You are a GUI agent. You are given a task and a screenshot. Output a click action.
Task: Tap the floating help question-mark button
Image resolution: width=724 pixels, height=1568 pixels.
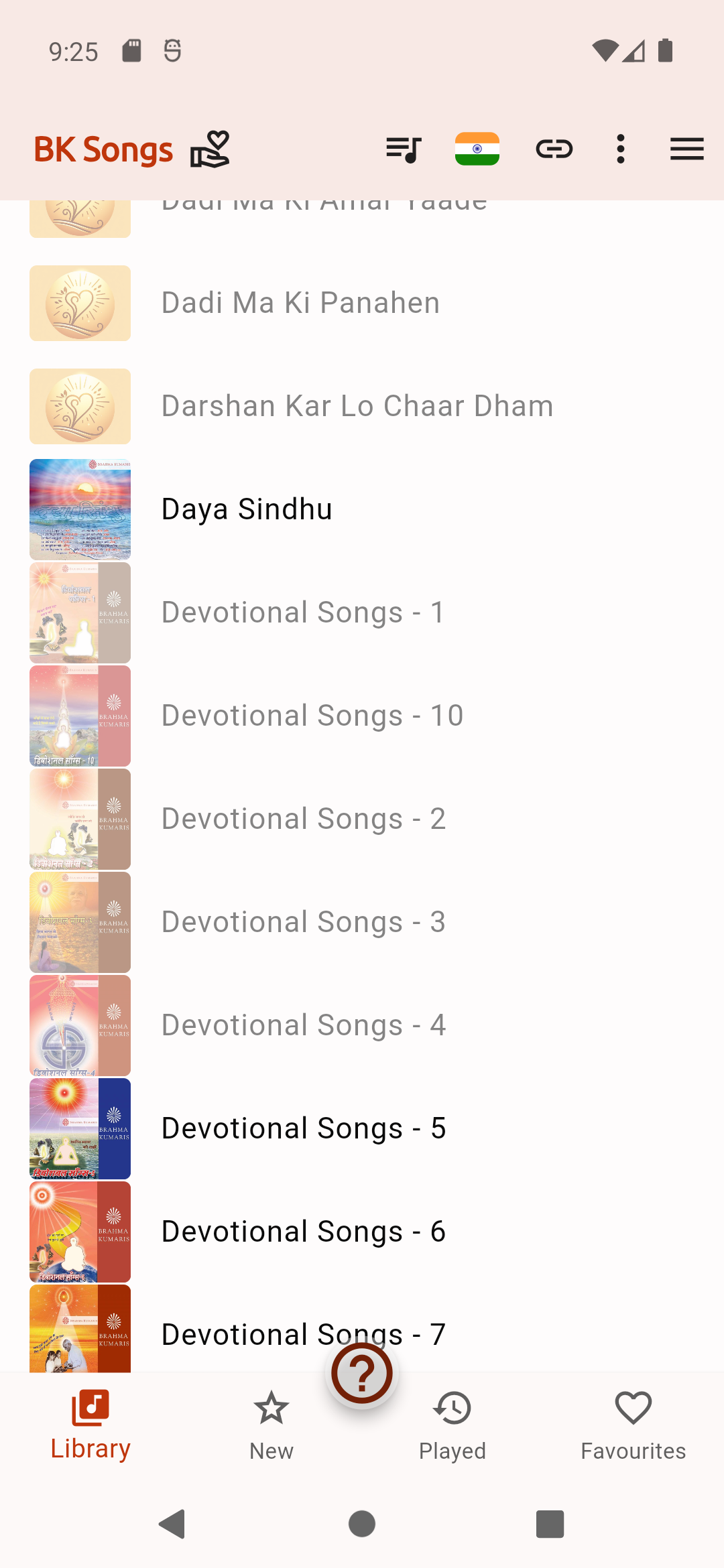tap(362, 1374)
